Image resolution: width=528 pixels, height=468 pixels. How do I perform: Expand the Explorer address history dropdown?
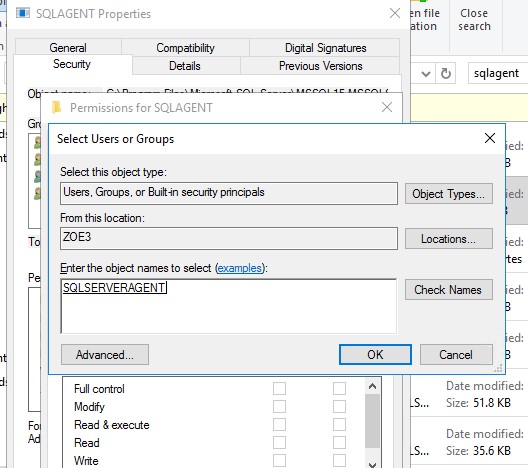426,73
